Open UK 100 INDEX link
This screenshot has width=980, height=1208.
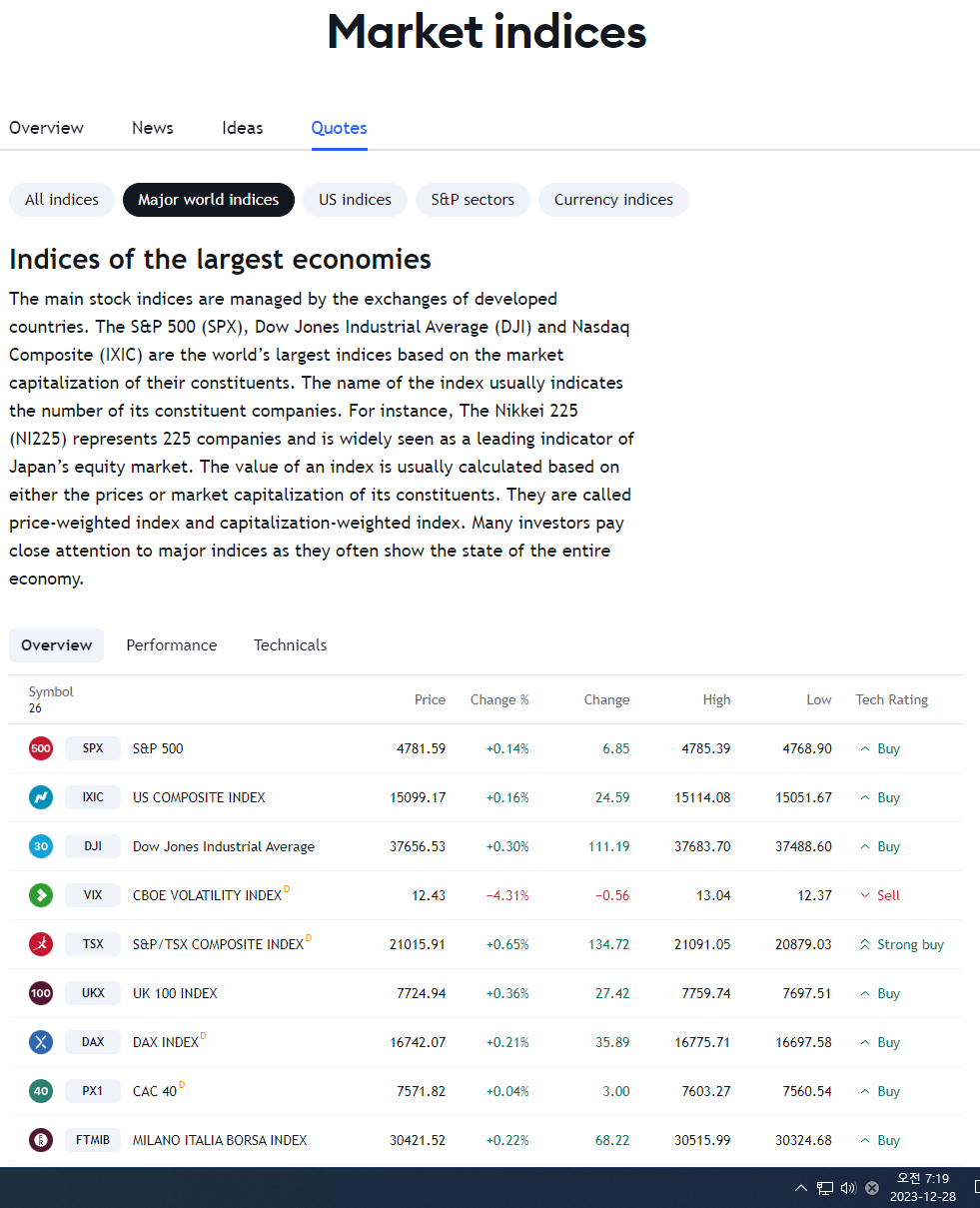tap(175, 993)
